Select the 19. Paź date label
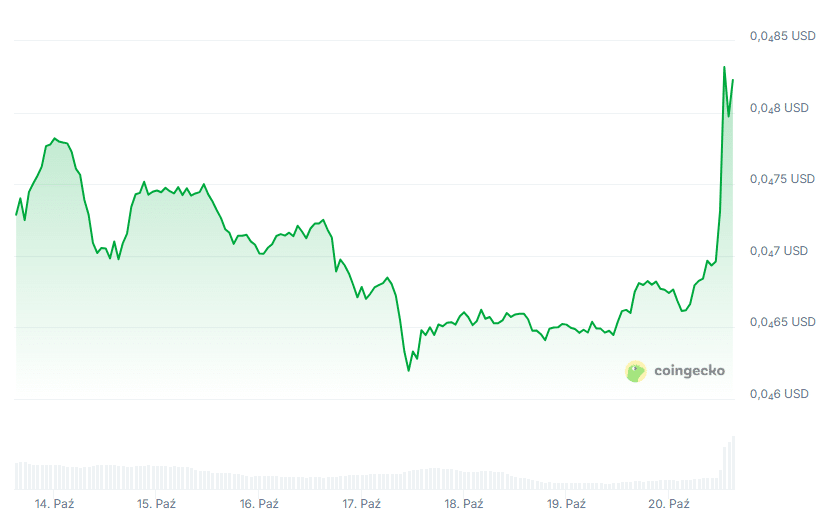This screenshot has height=522, width=831. pos(567,504)
